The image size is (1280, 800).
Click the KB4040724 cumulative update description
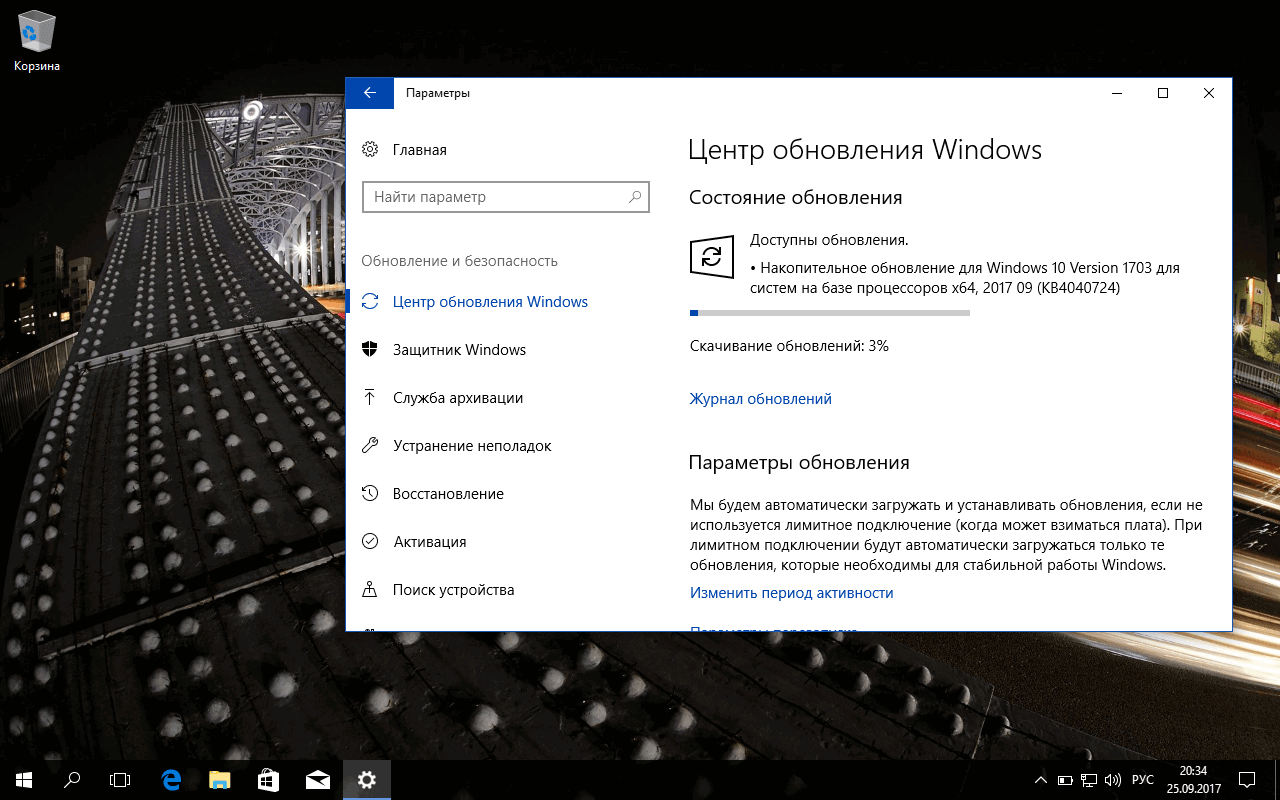pyautogui.click(x=965, y=278)
